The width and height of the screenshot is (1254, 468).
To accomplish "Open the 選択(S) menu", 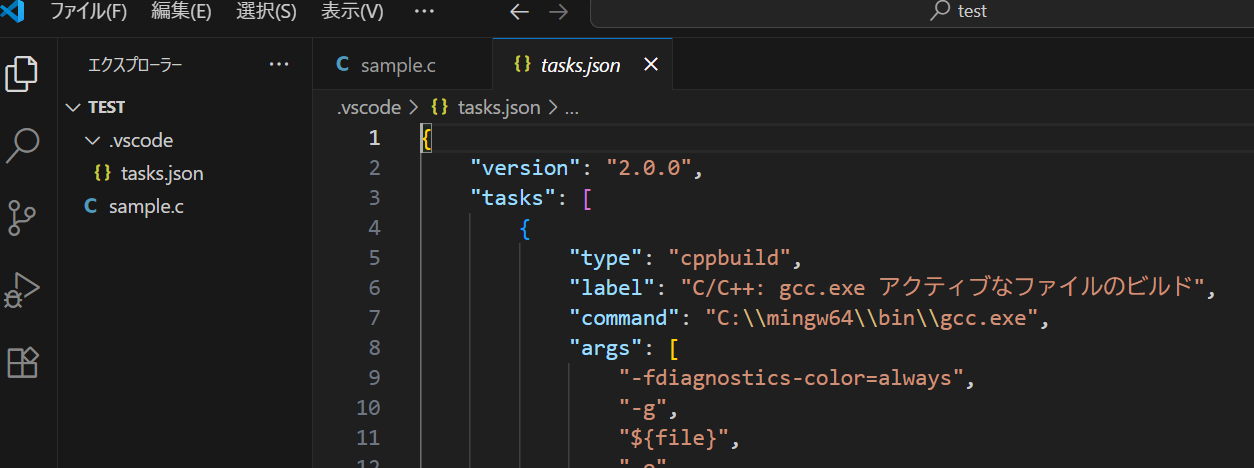I will point(266,11).
